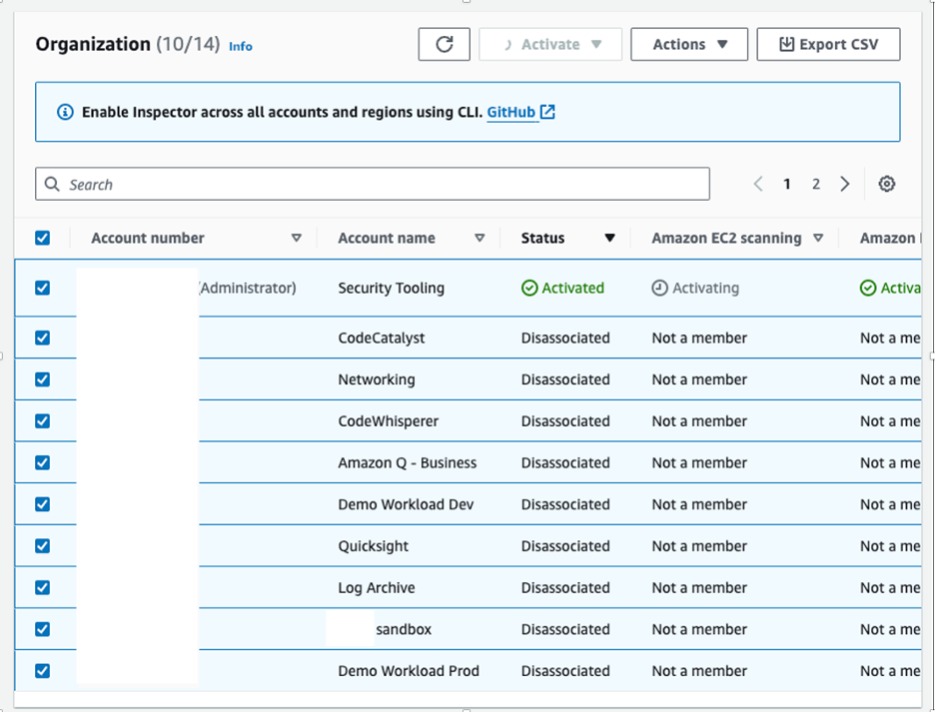936x714 pixels.
Task: Open the Activate dropdown
Action: [550, 43]
